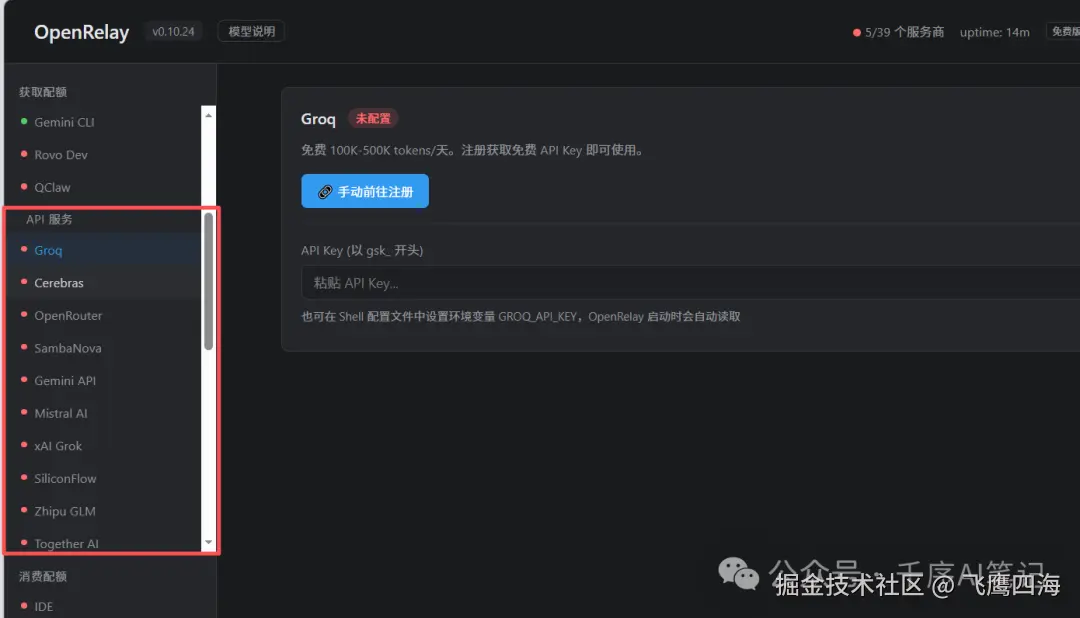This screenshot has height=618, width=1080.
Task: Select Together AI in the sidebar
Action: [67, 543]
